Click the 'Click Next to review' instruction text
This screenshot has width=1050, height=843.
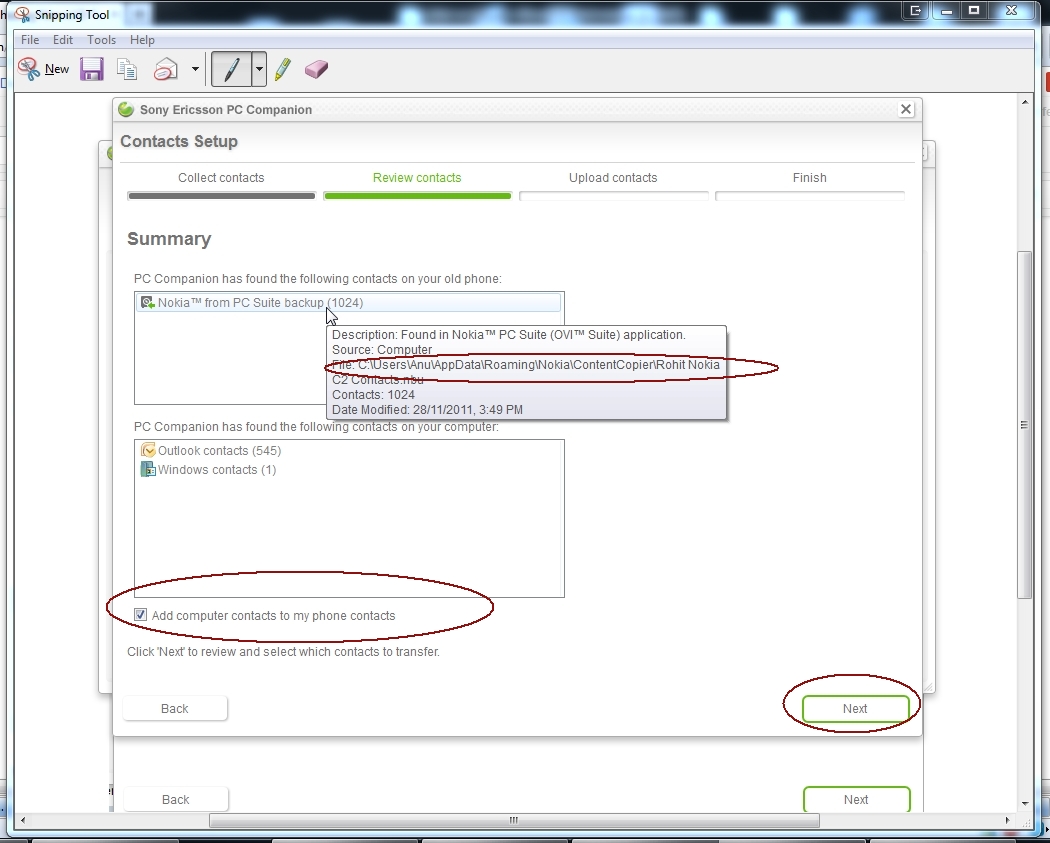[283, 652]
